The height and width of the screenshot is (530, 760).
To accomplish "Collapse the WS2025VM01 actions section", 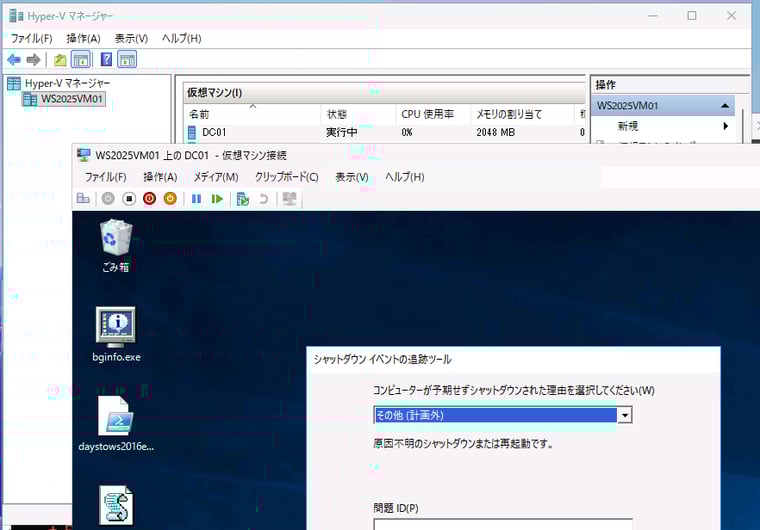I will pos(724,106).
